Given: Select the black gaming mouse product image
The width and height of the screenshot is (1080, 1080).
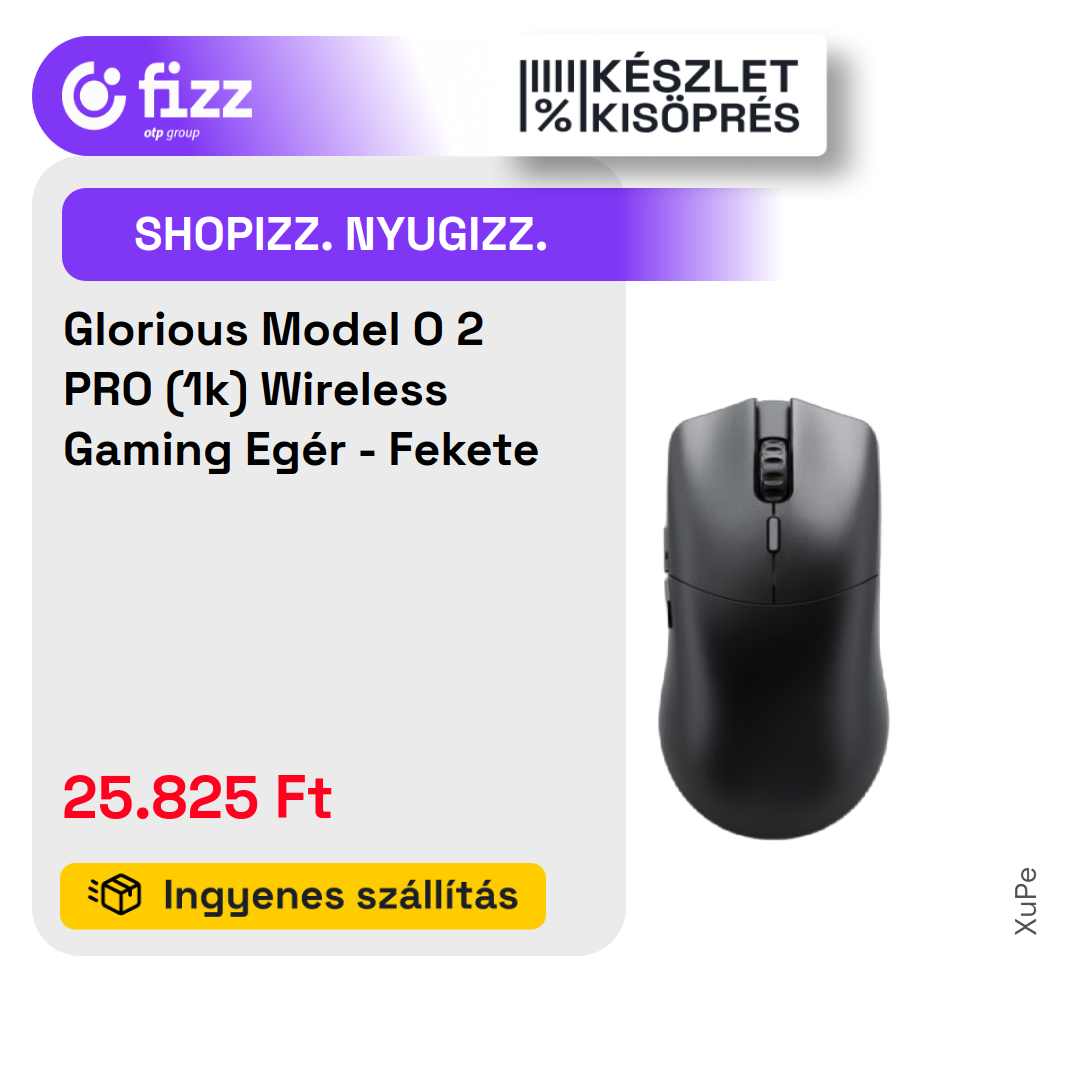Looking at the screenshot, I should tap(773, 618).
